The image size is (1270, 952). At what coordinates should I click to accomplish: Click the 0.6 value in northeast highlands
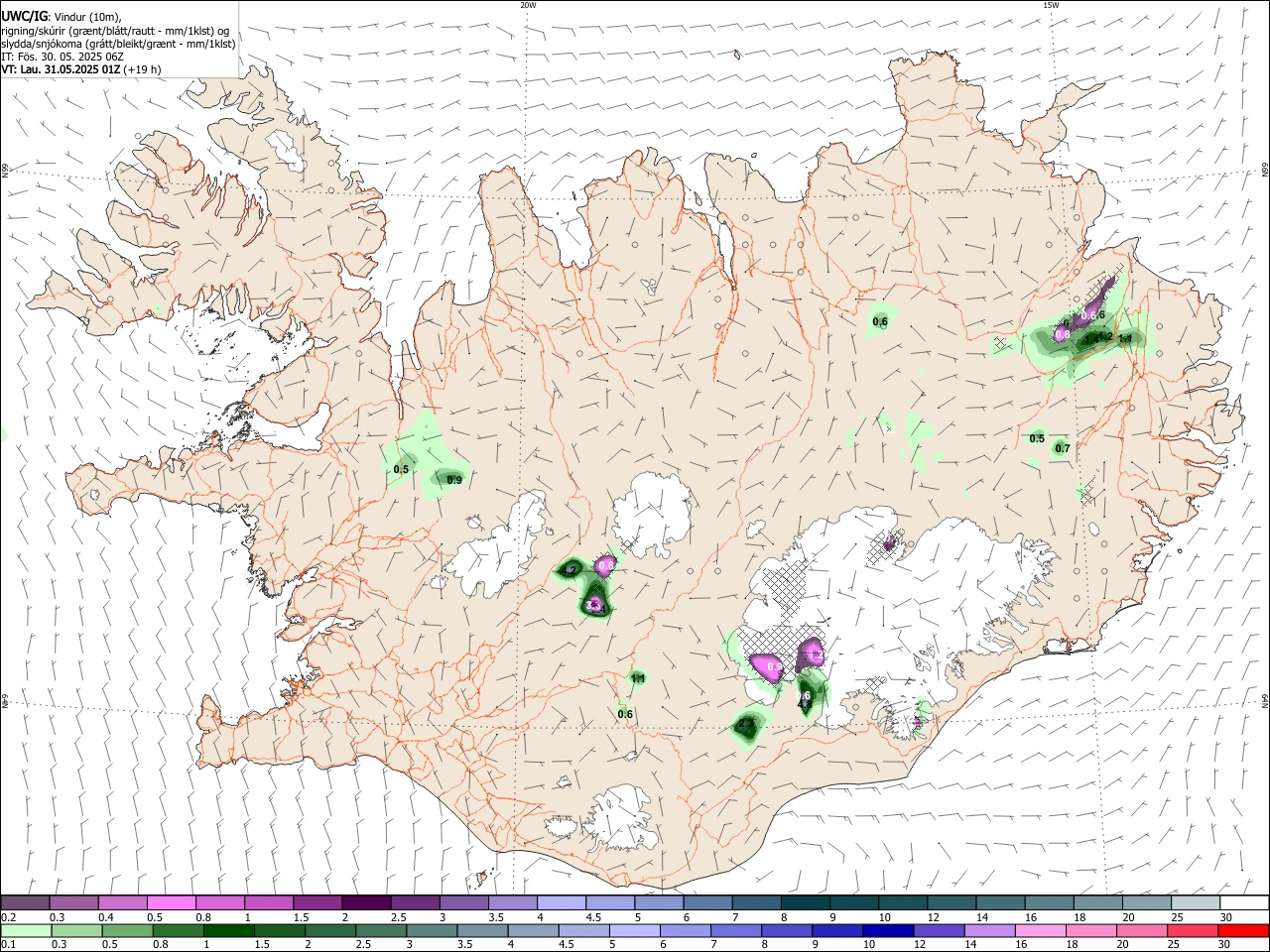[880, 321]
